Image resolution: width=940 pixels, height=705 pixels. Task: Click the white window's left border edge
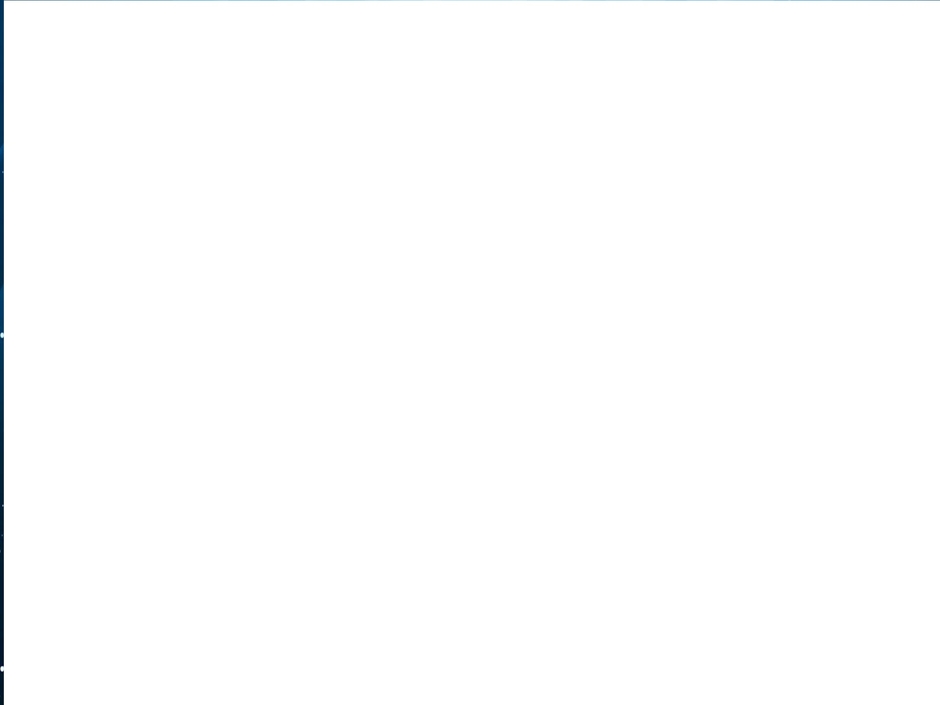4,352
